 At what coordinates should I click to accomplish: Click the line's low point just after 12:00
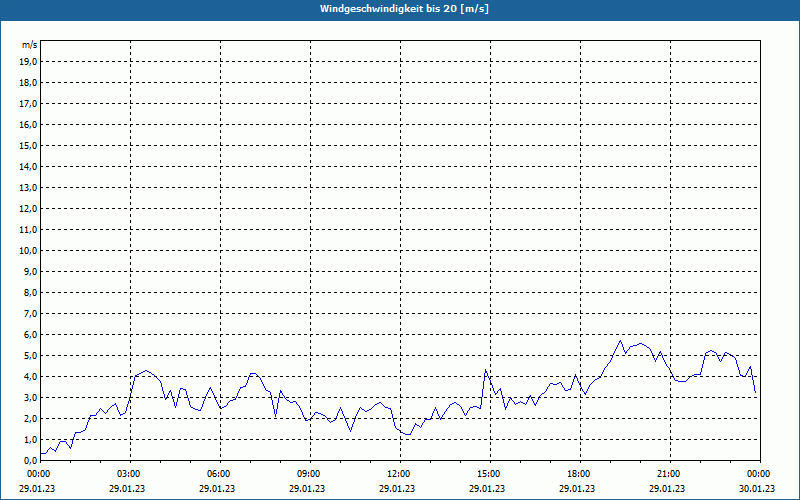408,434
